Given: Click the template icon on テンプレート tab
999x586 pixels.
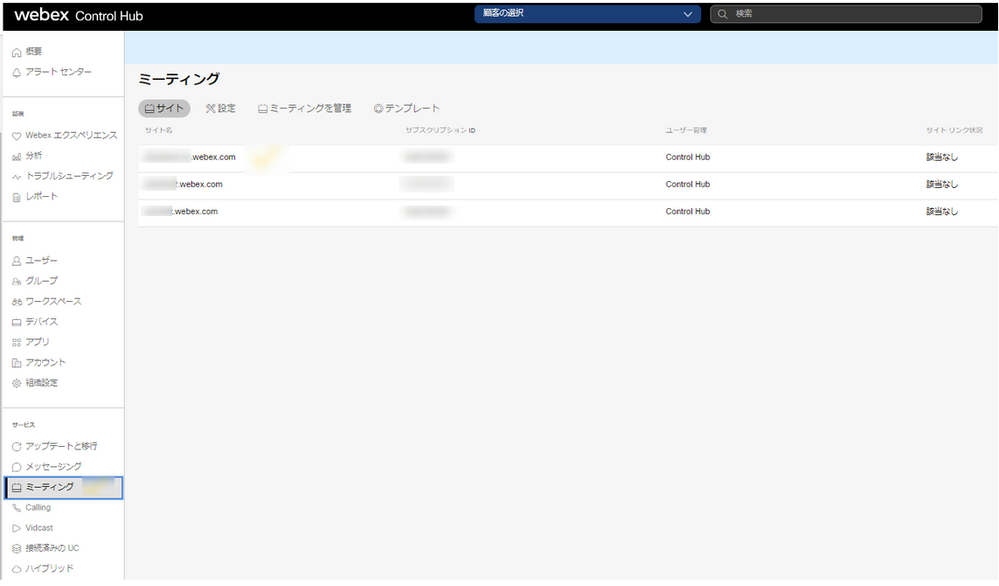Looking at the screenshot, I should pos(378,109).
